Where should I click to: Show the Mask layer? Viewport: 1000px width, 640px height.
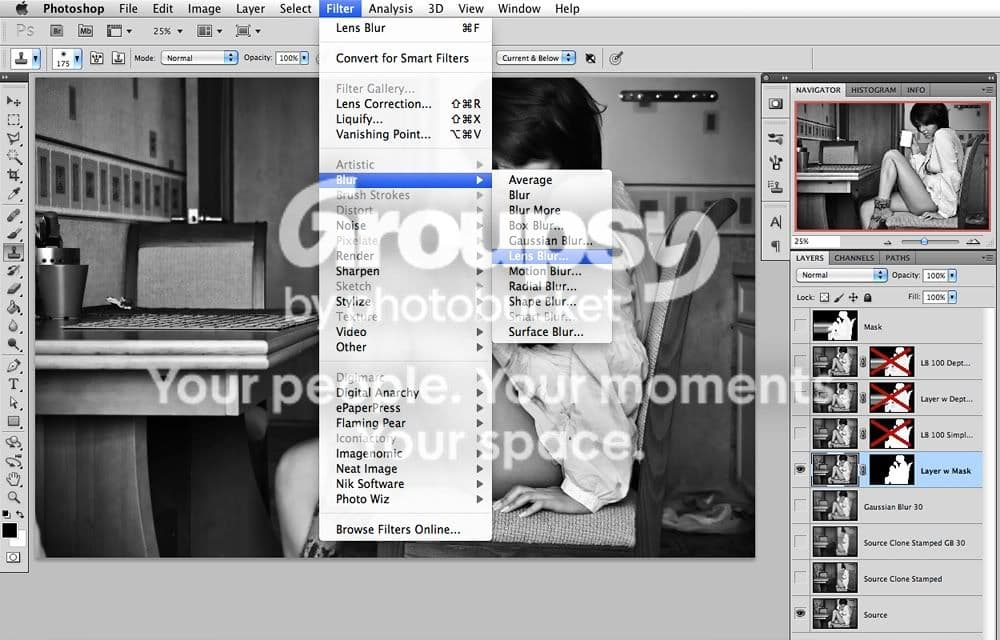click(x=800, y=326)
